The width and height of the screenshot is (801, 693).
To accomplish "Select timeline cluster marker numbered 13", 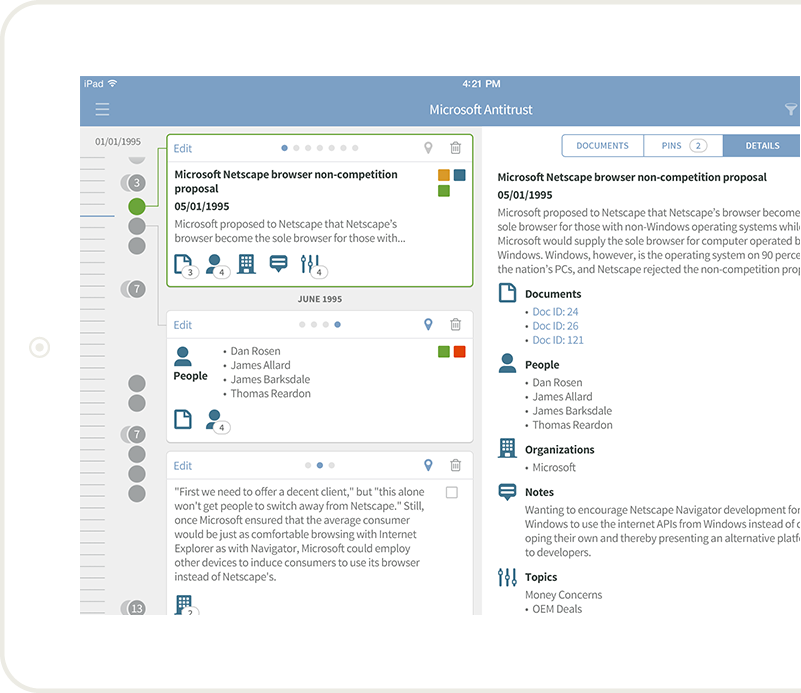I will pyautogui.click(x=134, y=608).
